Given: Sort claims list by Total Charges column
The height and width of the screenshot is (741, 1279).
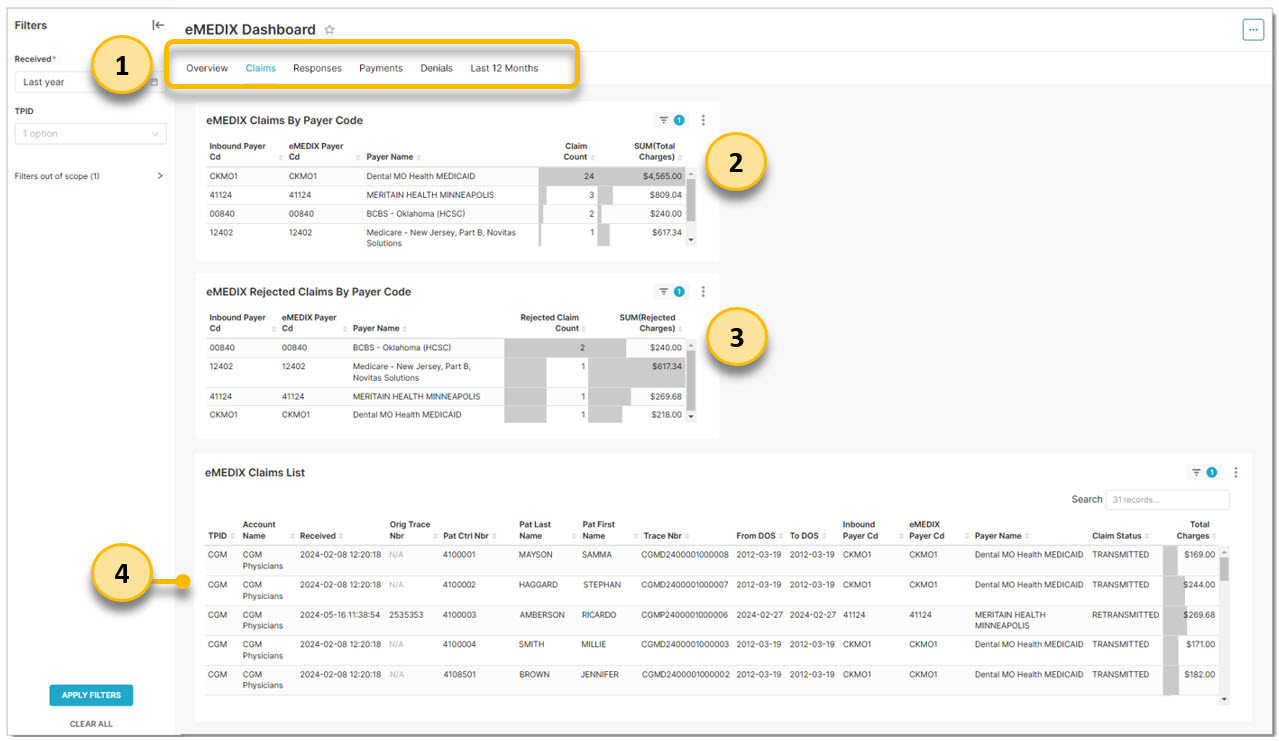Looking at the screenshot, I should click(1195, 530).
